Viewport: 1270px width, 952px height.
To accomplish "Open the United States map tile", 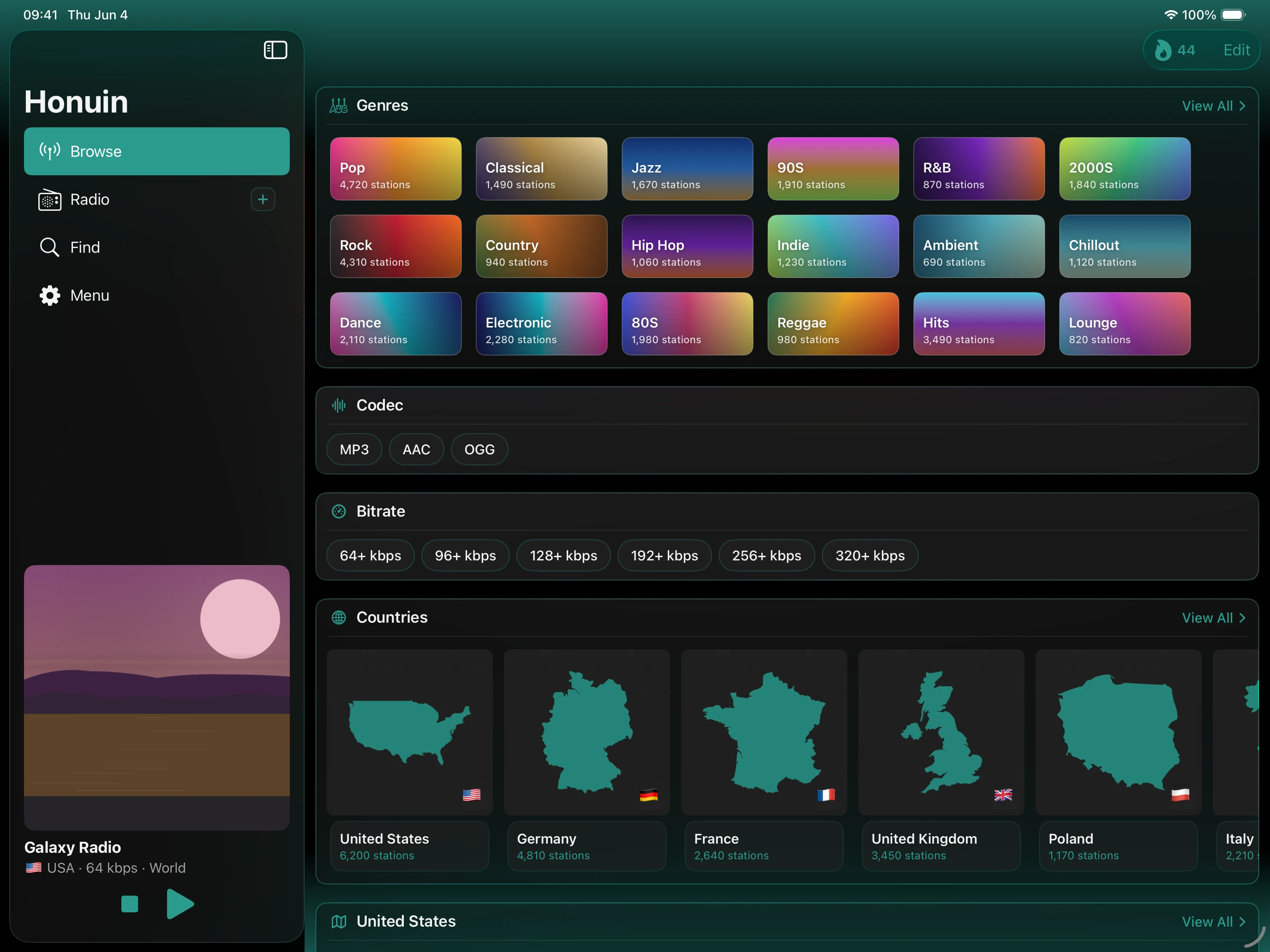I will (410, 732).
